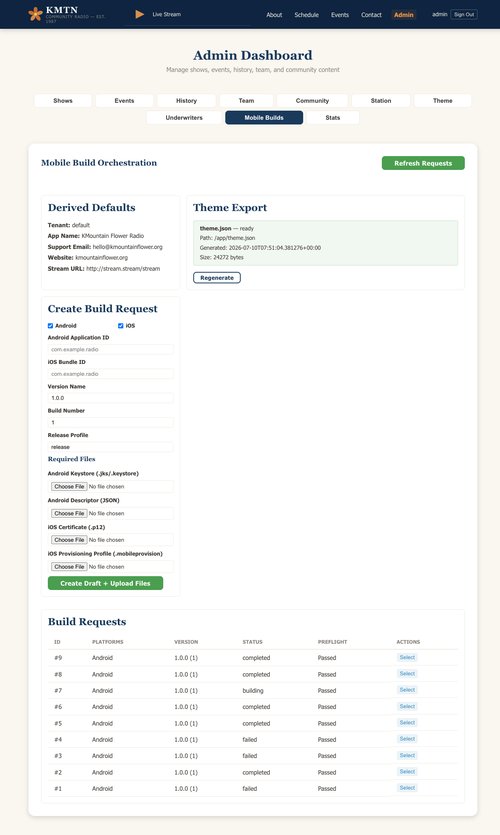Viewport: 500px width, 835px height.
Task: Select build request #8
Action: click(407, 674)
